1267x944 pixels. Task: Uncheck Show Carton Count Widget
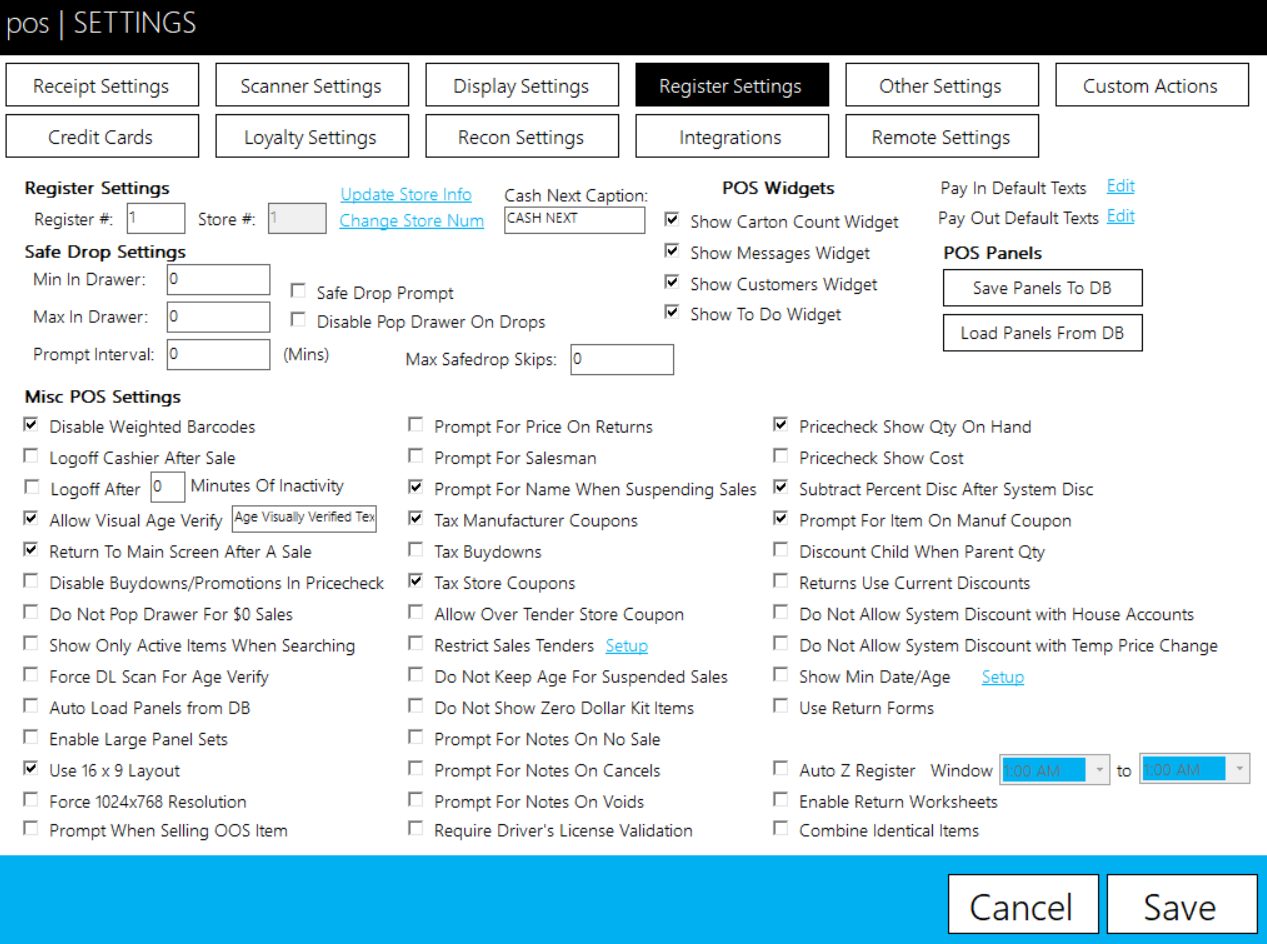pos(672,220)
